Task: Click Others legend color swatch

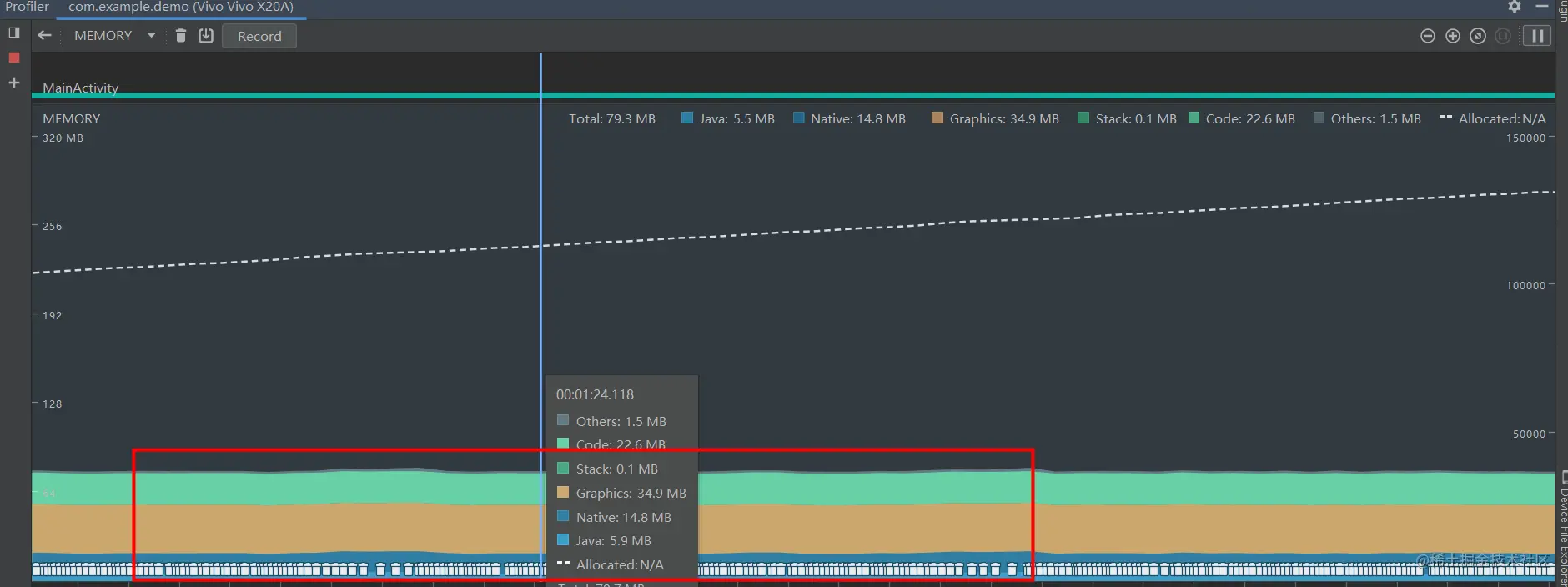Action: point(1319,118)
